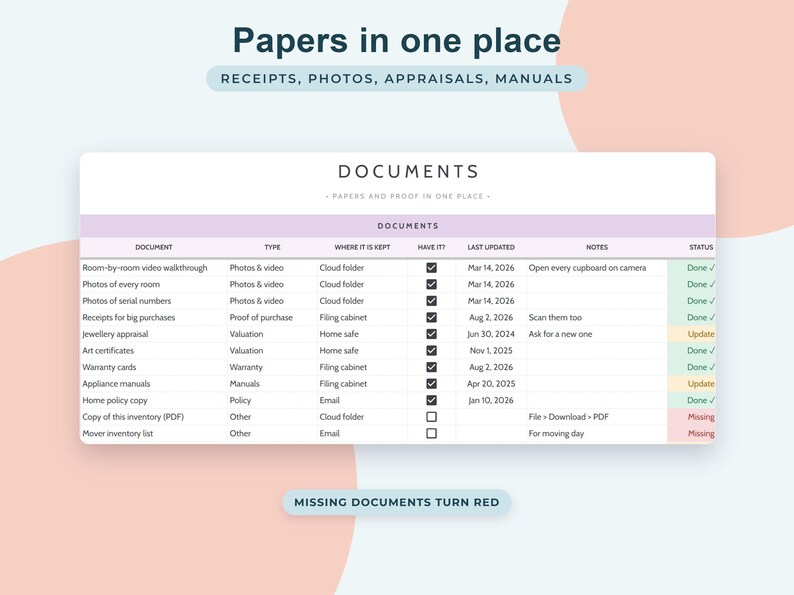Screen dimensions: 794x595
Task: Click the 'Missing documents turn red' badge
Action: click(397, 502)
